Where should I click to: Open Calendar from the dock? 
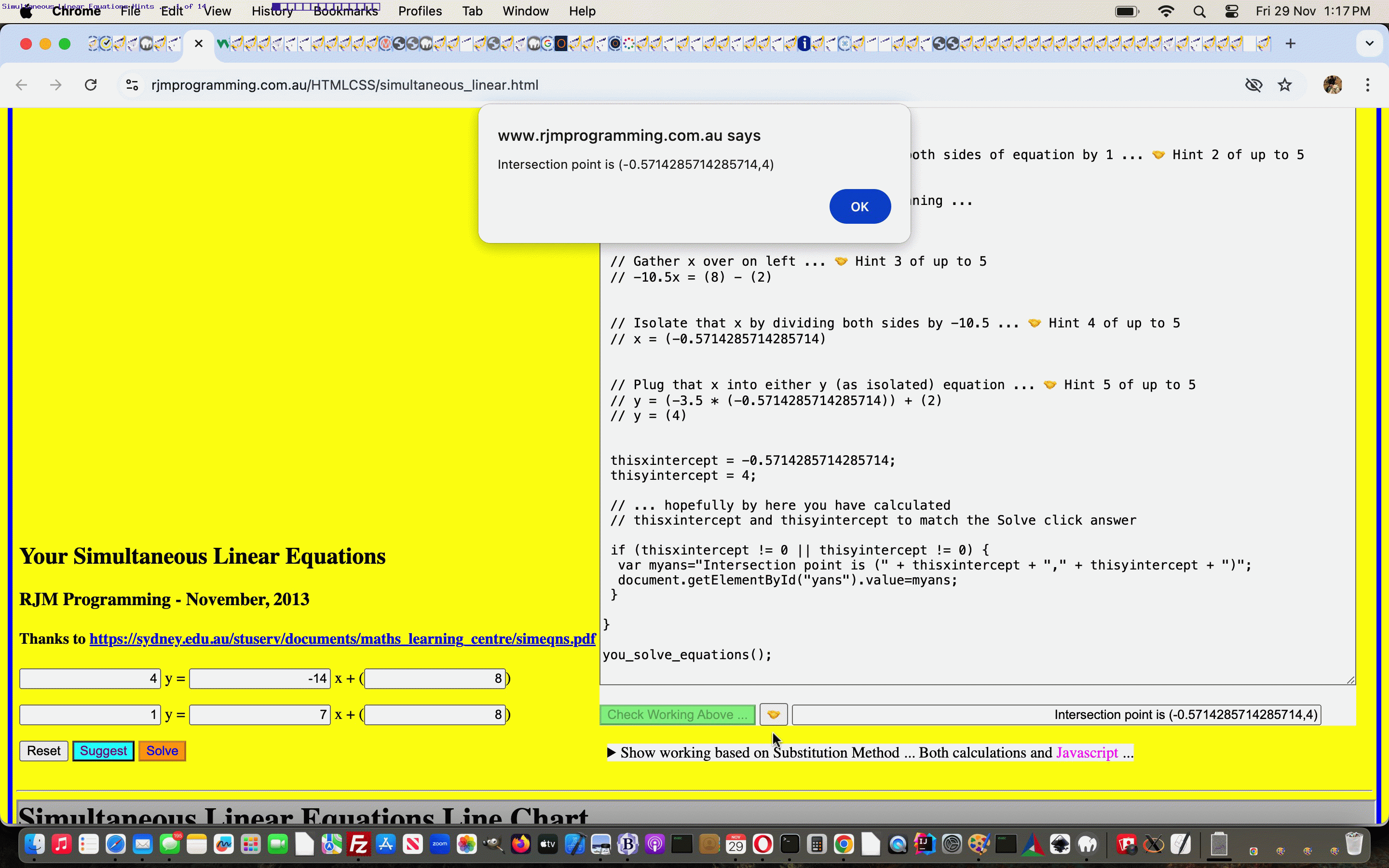click(x=736, y=844)
